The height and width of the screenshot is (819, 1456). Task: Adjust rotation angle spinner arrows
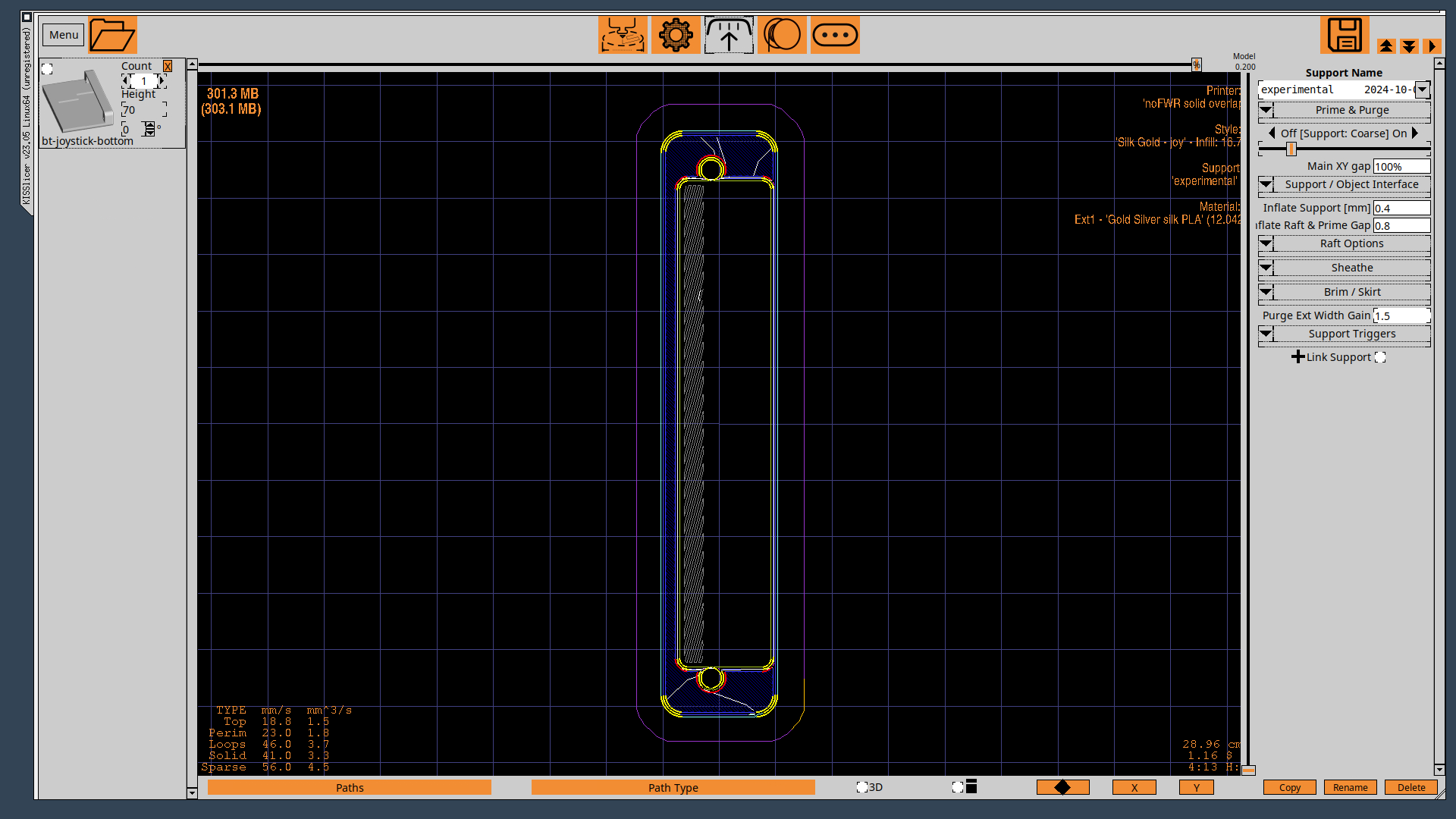149,129
